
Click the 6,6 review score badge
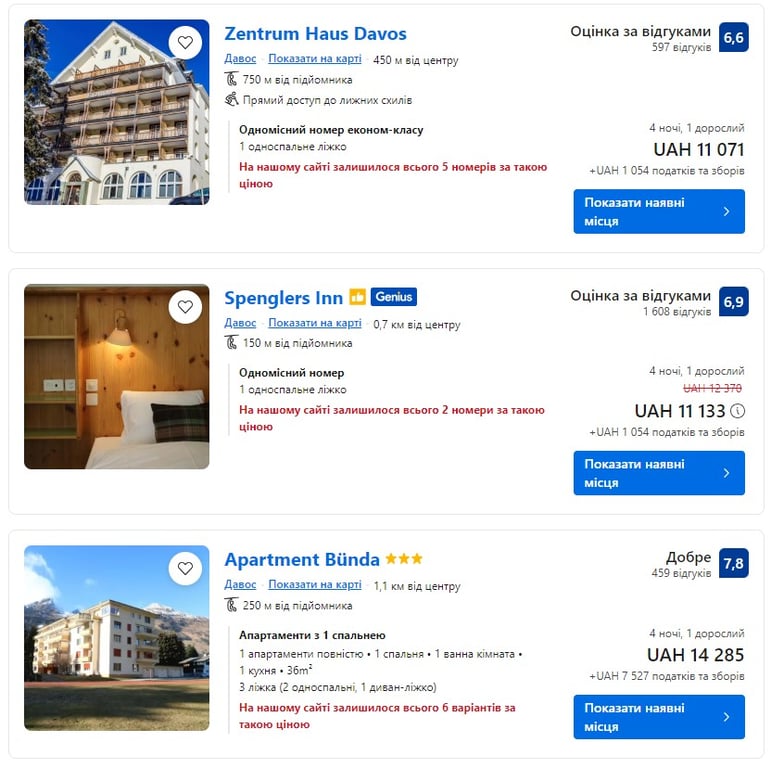tap(733, 38)
